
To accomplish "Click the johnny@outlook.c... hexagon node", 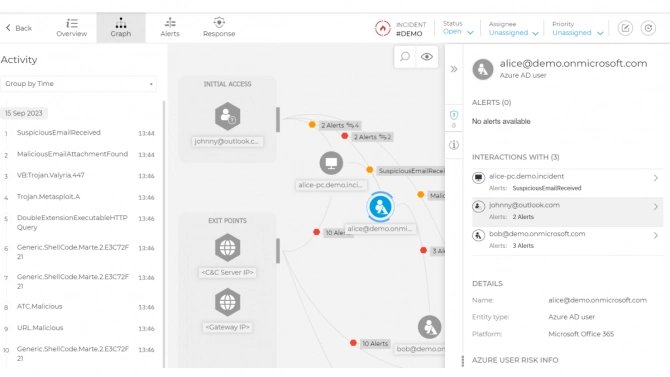I will point(227,116).
